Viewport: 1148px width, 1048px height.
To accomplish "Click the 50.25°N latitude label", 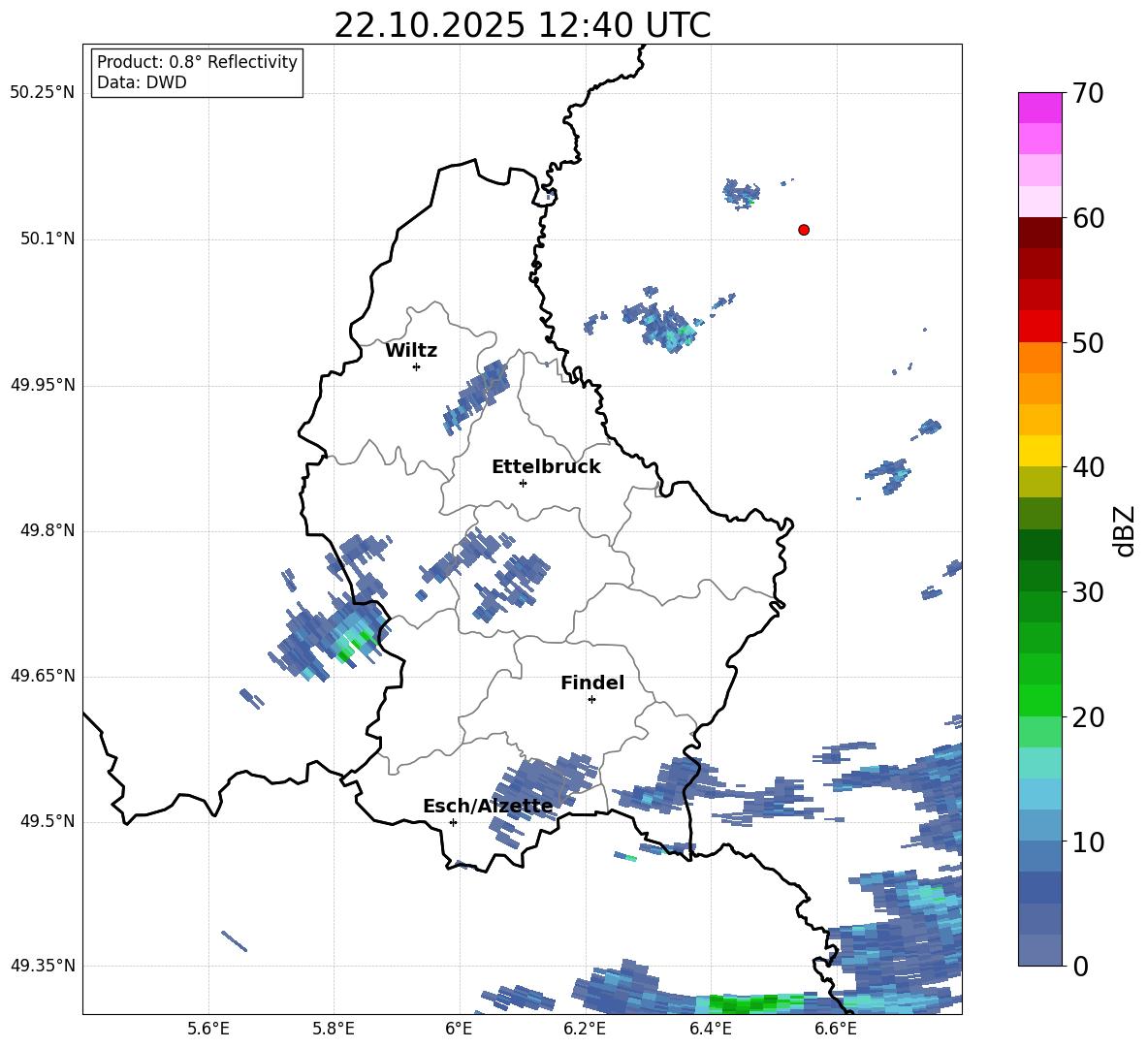I will coord(43,93).
